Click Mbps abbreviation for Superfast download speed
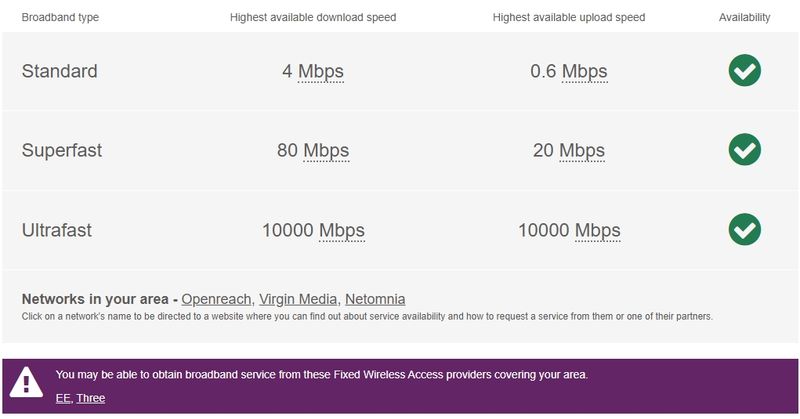The width and height of the screenshot is (800, 419). coord(326,151)
